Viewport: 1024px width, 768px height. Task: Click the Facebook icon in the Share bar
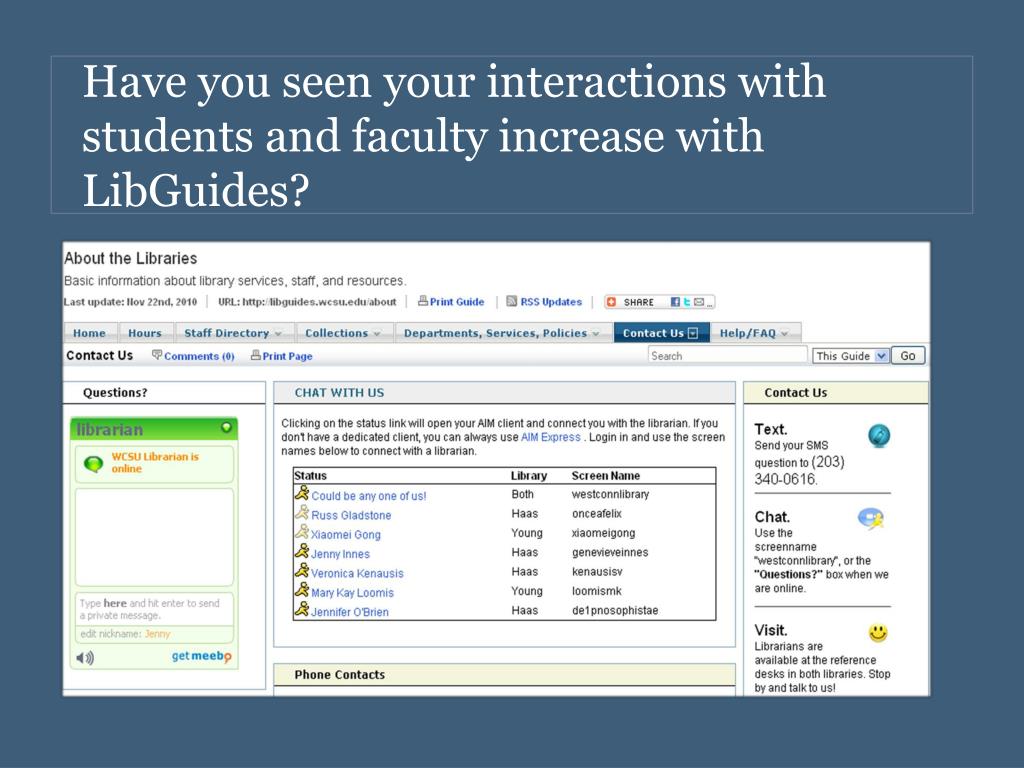coord(675,302)
